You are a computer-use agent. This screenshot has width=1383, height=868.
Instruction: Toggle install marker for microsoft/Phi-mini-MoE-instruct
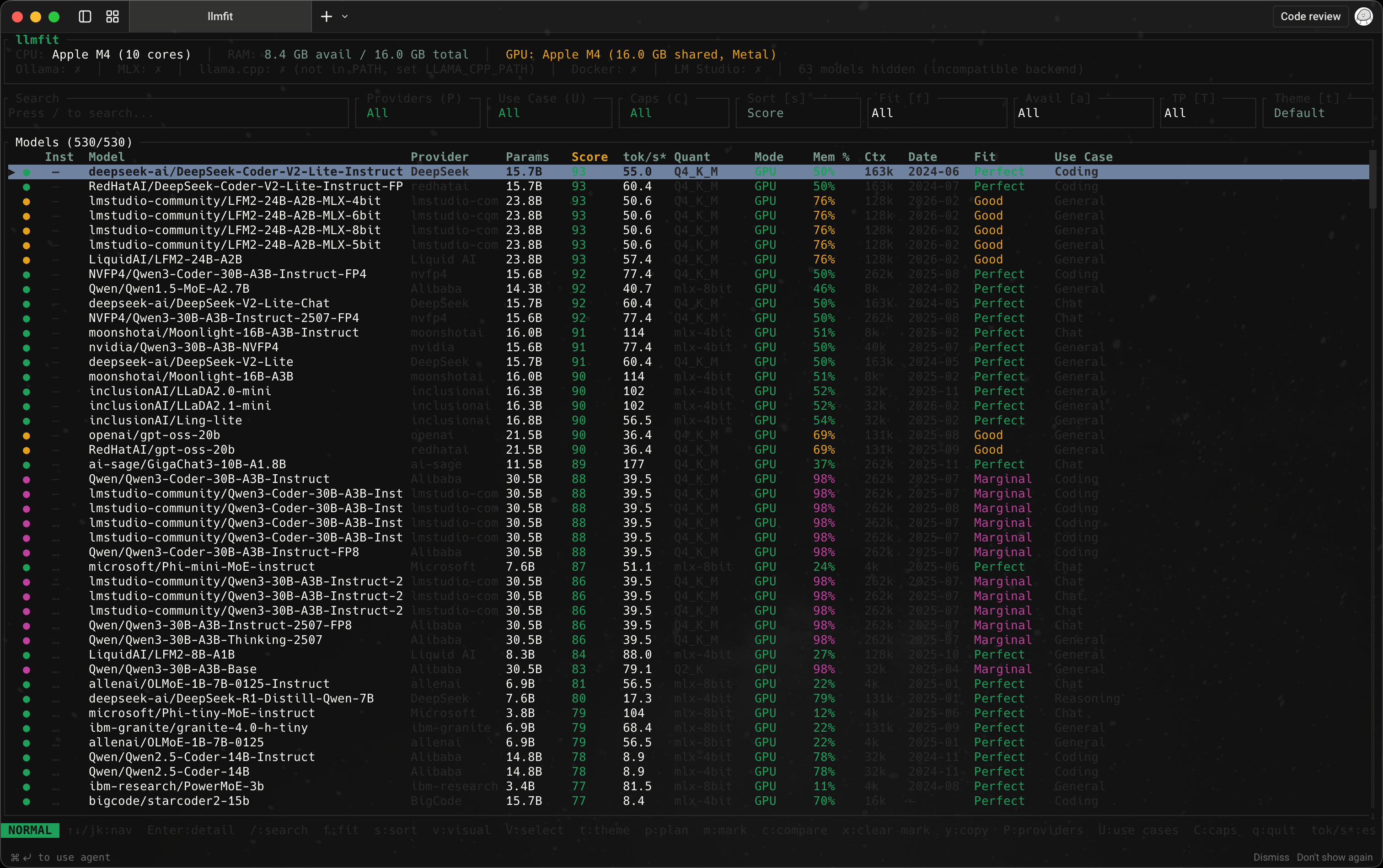pos(56,567)
